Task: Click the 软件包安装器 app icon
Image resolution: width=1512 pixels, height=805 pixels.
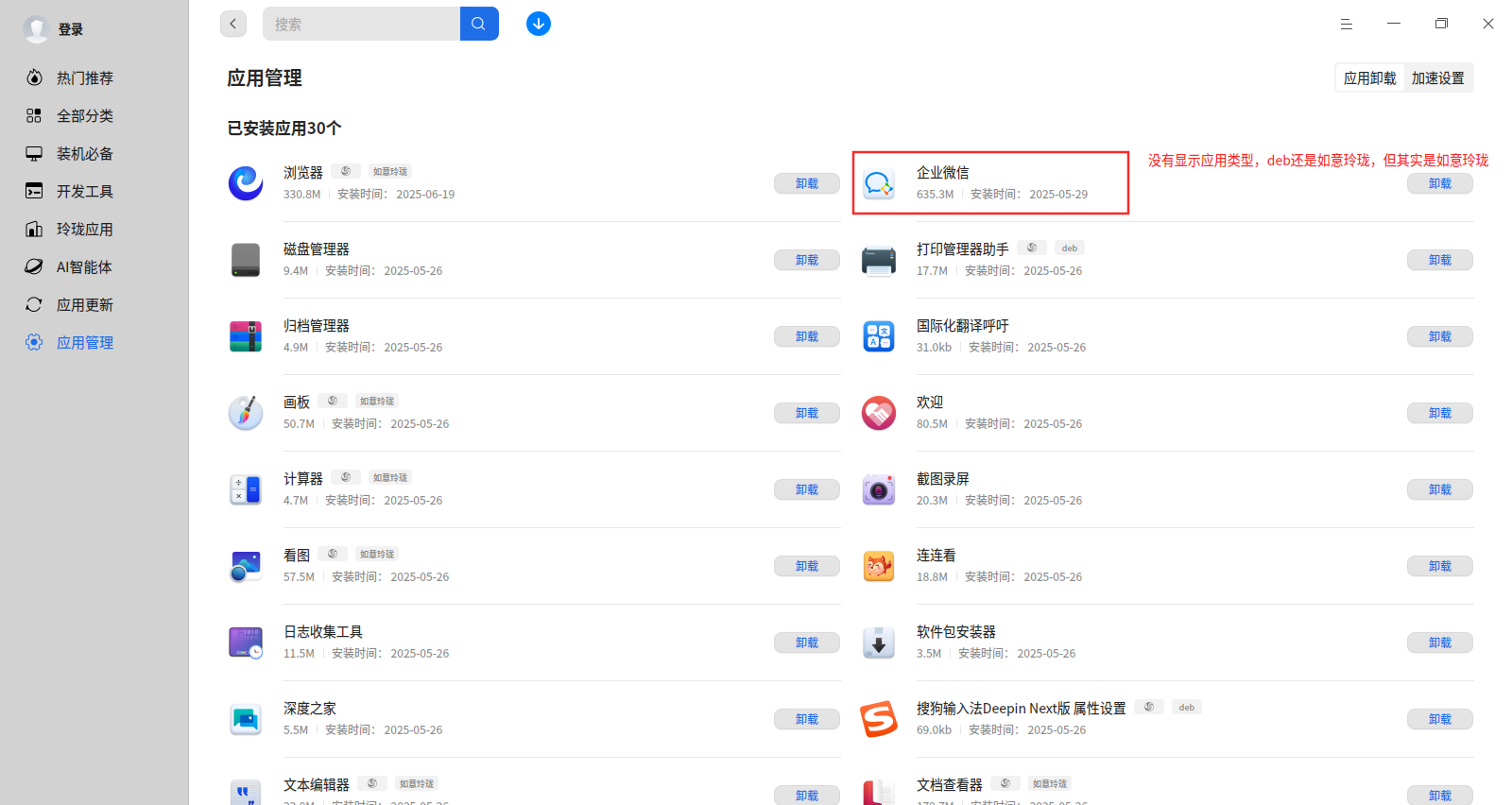Action: [x=879, y=642]
